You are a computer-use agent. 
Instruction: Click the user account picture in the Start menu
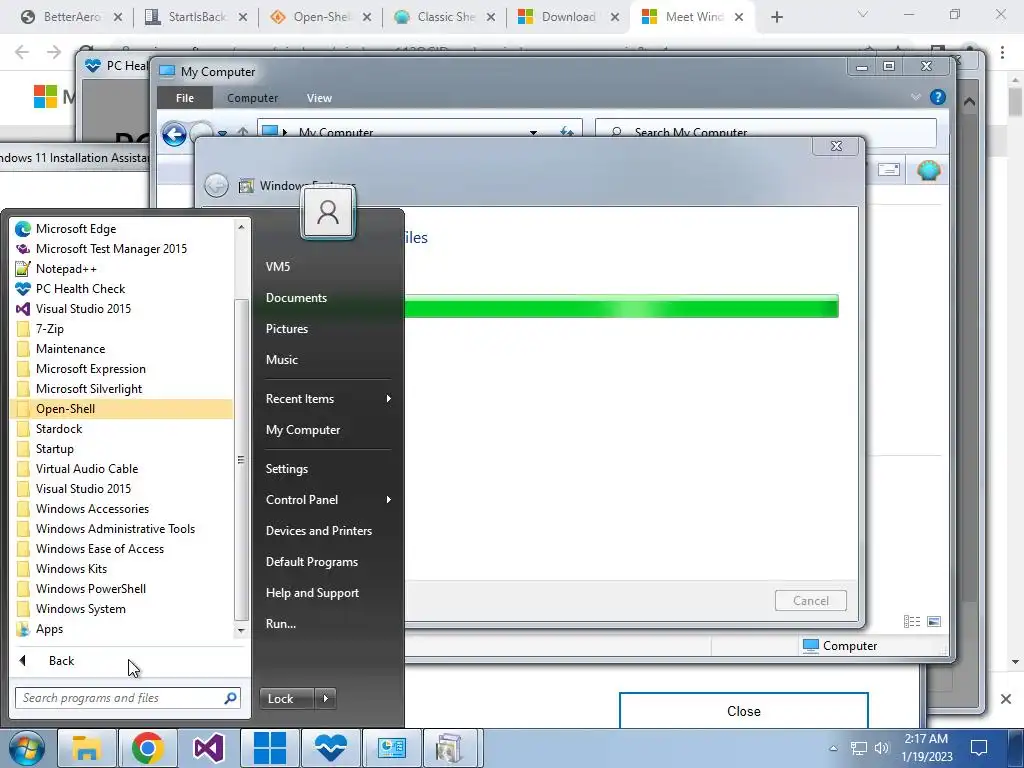(x=328, y=212)
